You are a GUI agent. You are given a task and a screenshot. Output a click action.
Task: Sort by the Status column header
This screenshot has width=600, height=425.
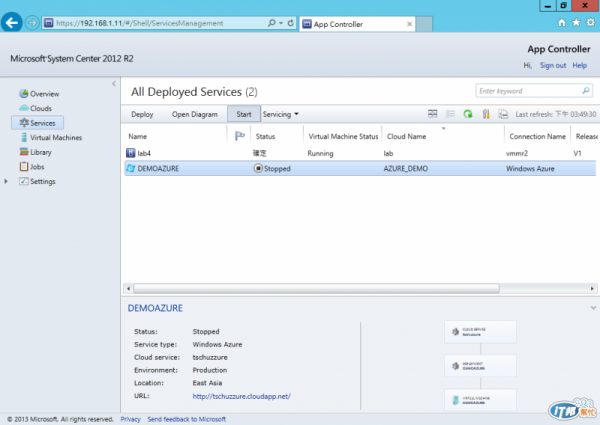[265, 137]
